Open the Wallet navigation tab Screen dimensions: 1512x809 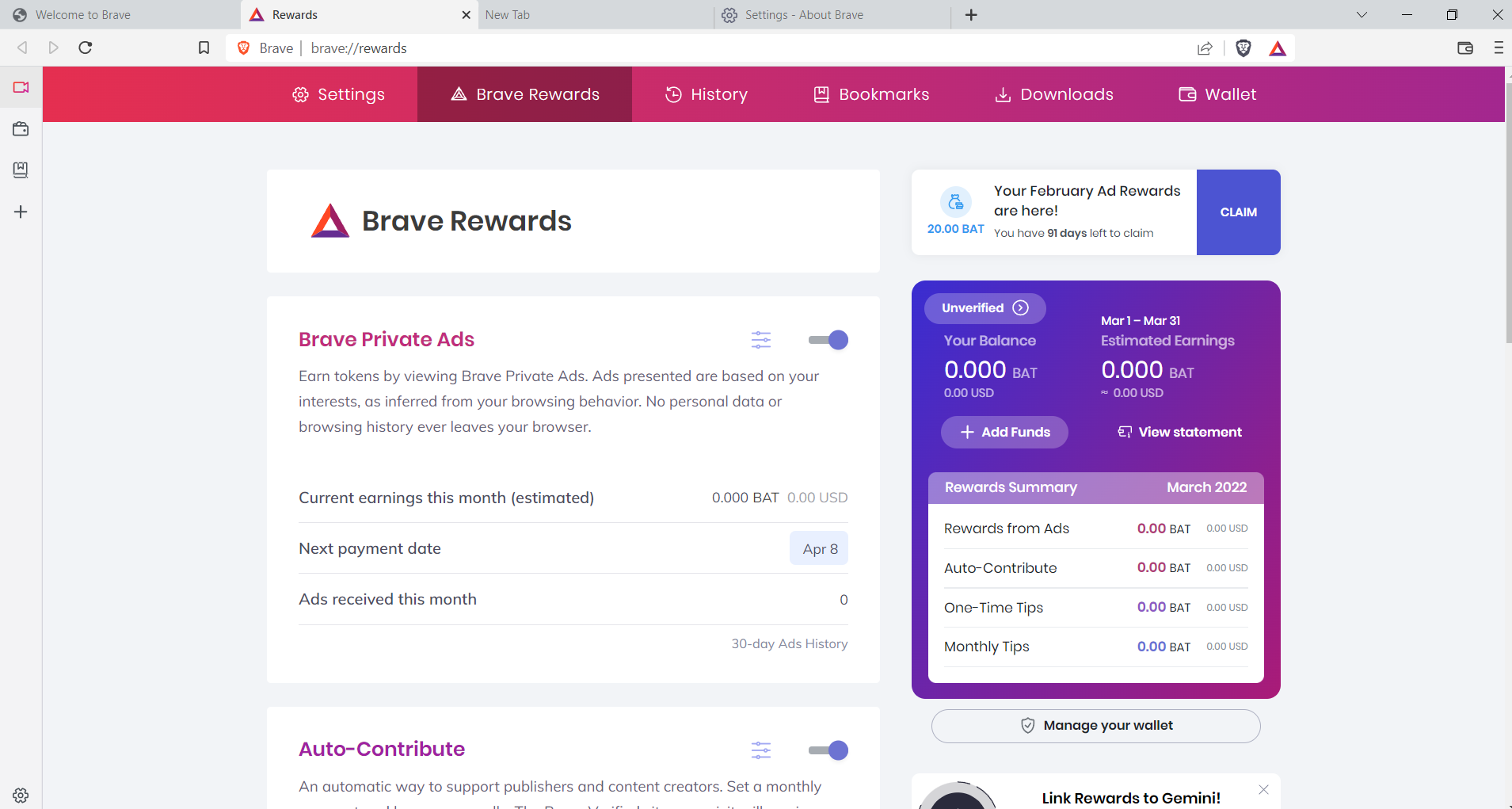tap(1217, 94)
